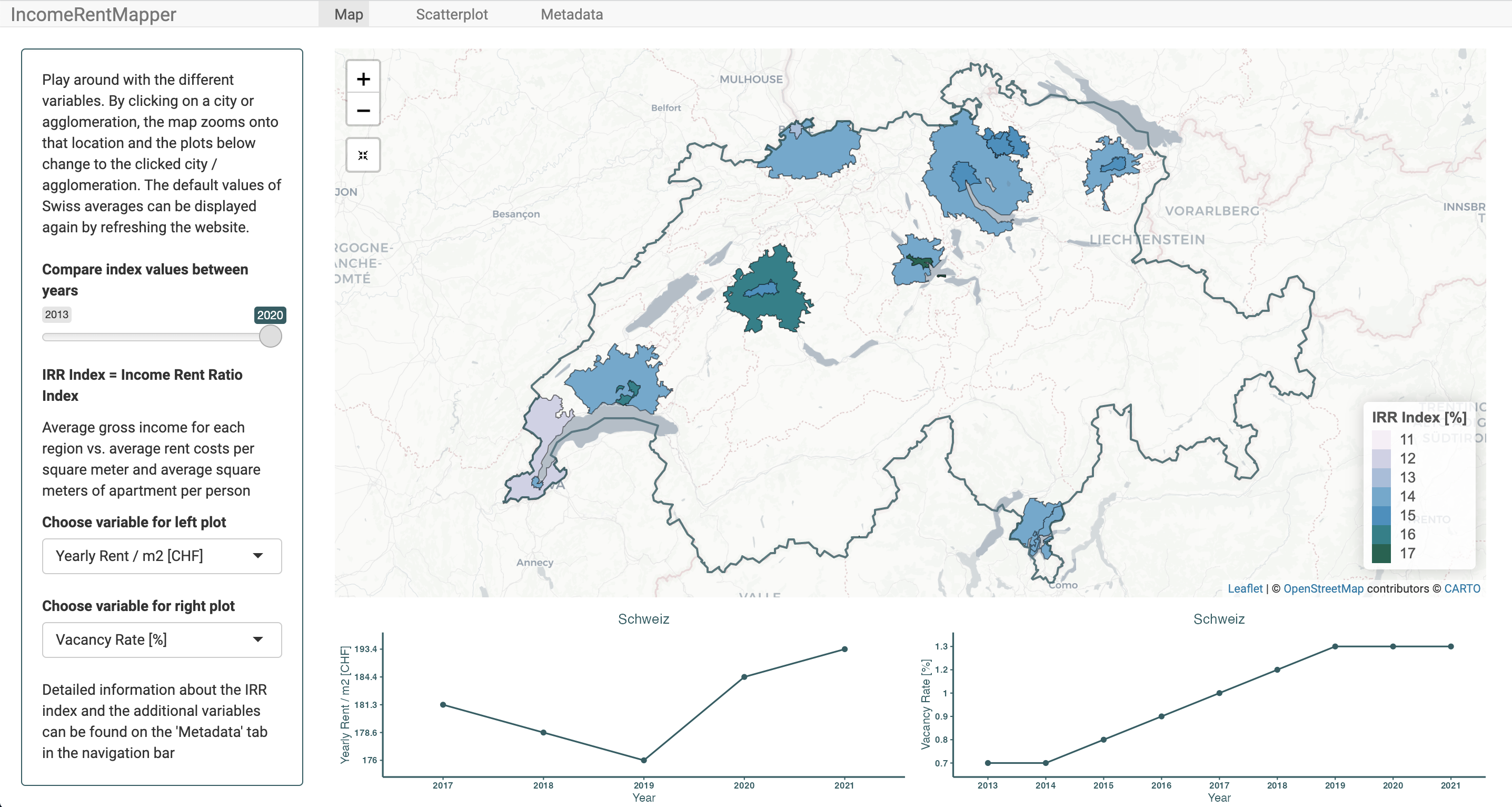Open the Scatterplot tab
Image resolution: width=1512 pixels, height=807 pixels.
point(451,14)
